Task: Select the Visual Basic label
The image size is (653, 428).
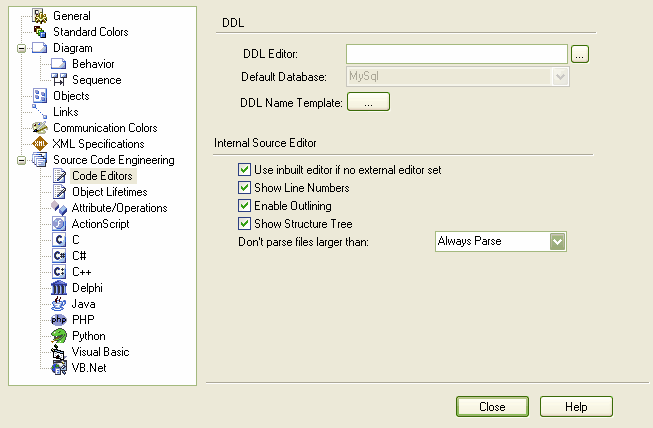Action: pyautogui.click(x=100, y=352)
